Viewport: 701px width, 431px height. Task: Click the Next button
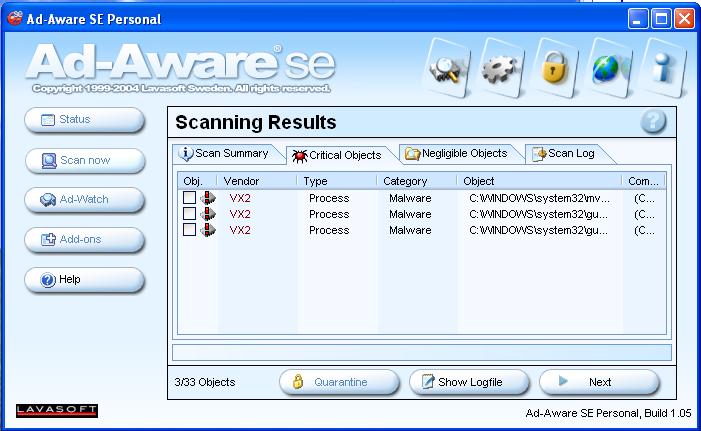[x=599, y=382]
